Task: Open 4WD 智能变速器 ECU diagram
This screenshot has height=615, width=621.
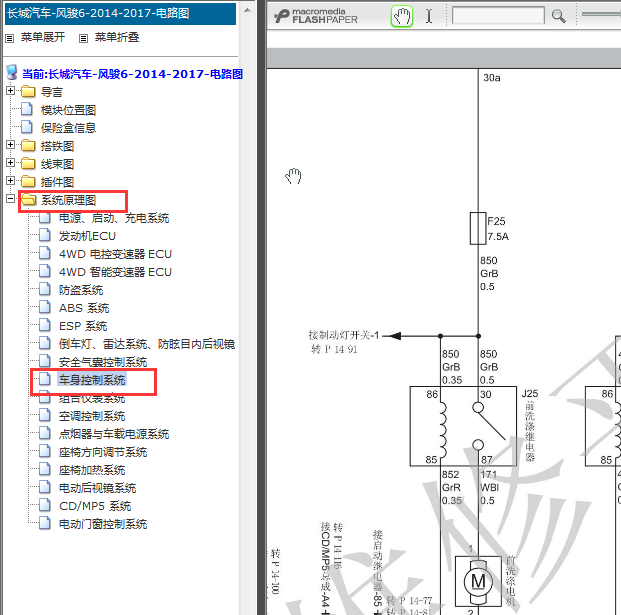Action: click(115, 272)
